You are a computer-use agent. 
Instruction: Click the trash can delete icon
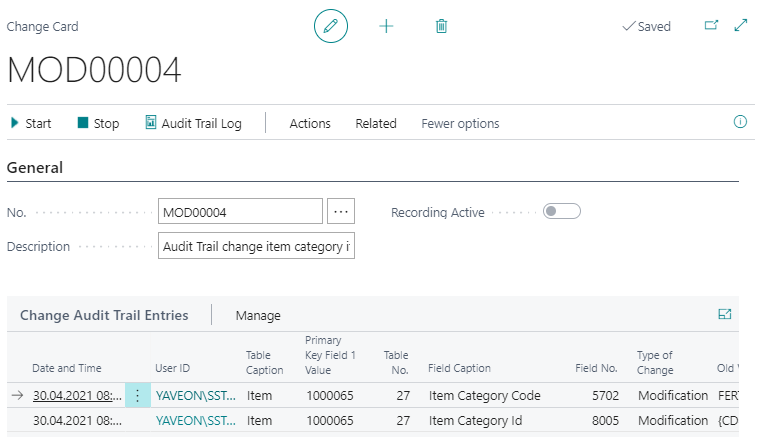coord(441,26)
